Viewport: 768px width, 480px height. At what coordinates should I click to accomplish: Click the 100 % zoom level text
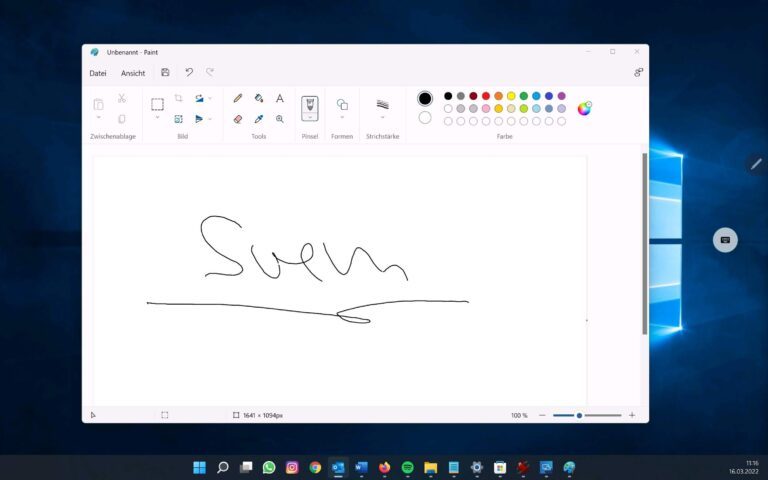click(x=519, y=415)
